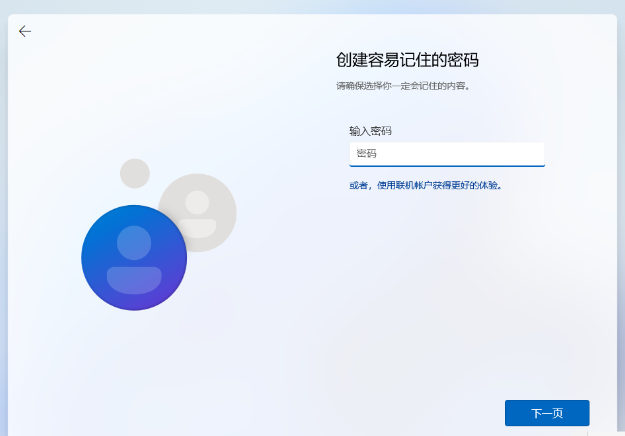Click the head shape inside blue avatar
Image resolution: width=625 pixels, height=436 pixels.
click(134, 241)
